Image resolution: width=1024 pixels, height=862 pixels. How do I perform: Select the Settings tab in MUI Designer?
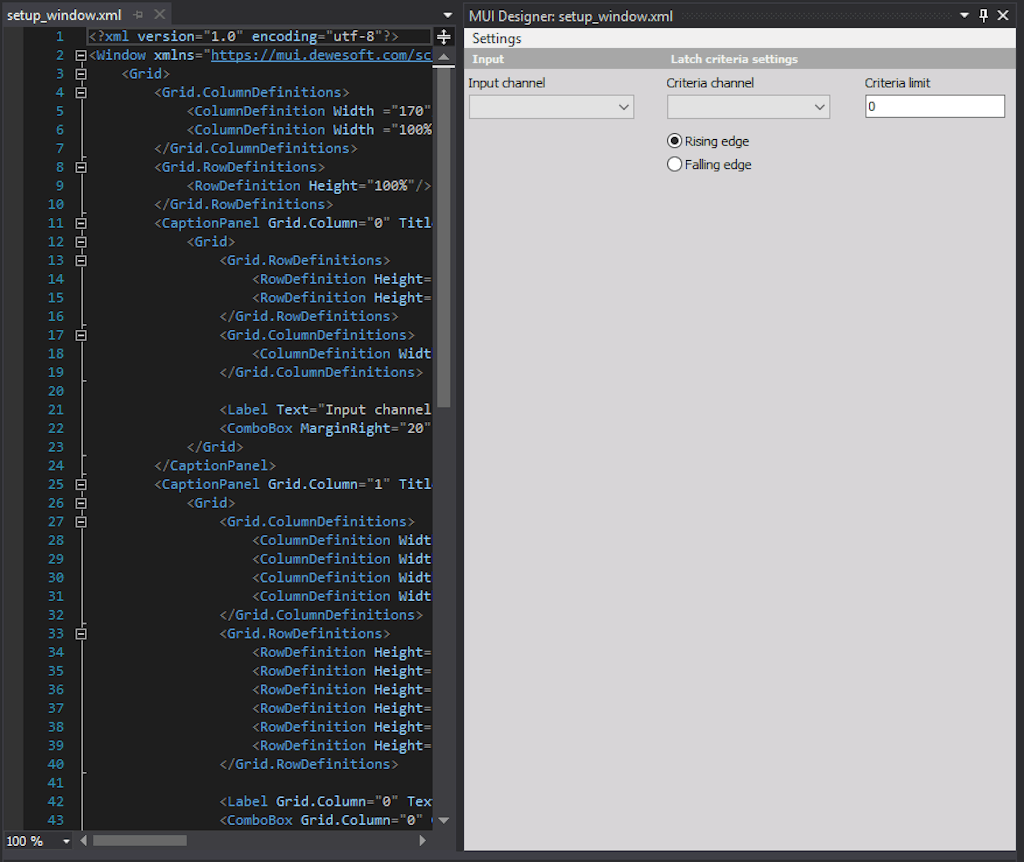[497, 39]
